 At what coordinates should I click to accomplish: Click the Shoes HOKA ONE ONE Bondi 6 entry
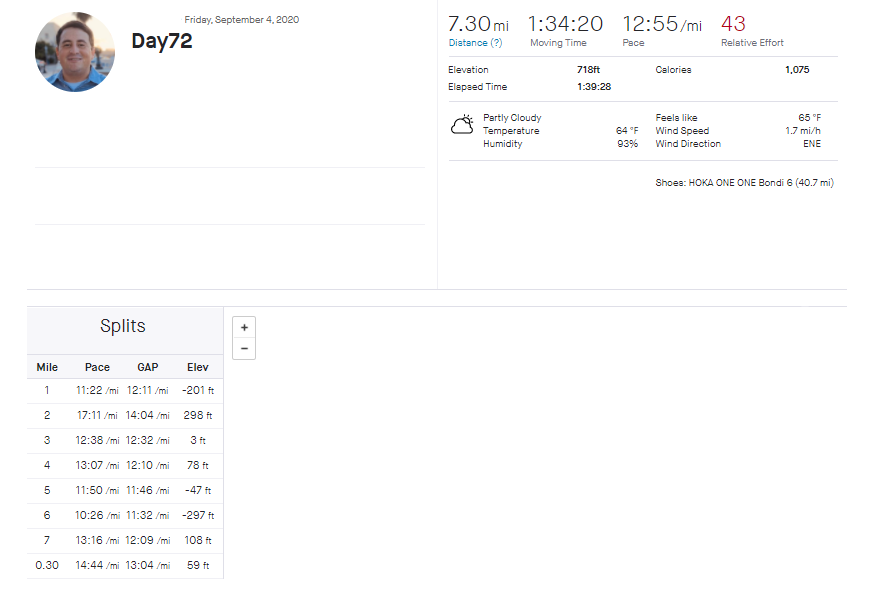745,182
